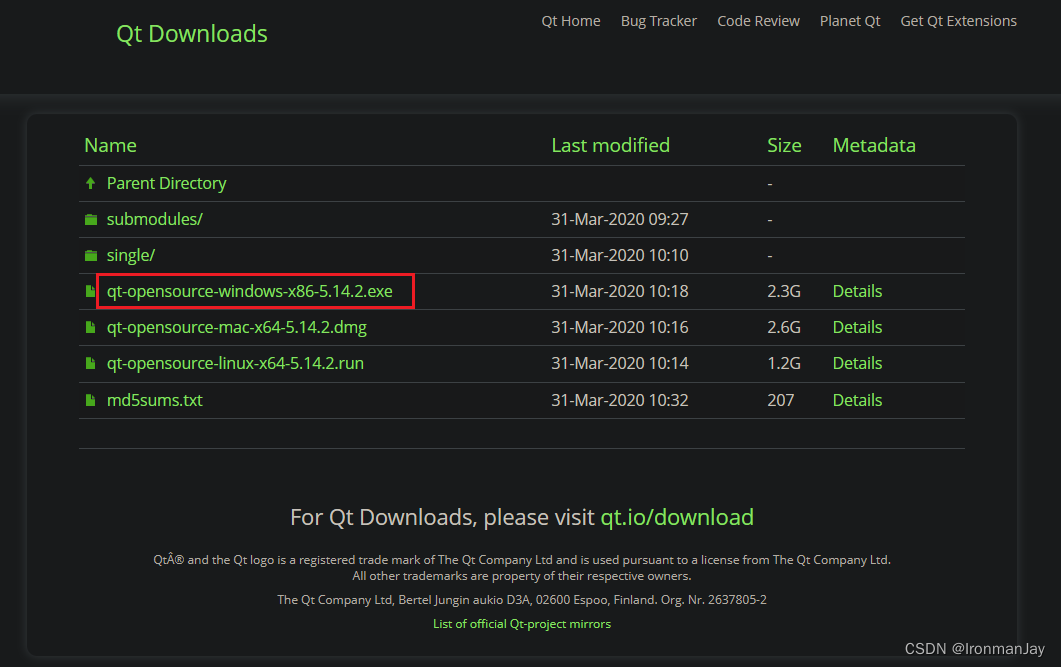Click the date 31-Mar-2020 10:18
This screenshot has height=667, width=1061.
(619, 291)
